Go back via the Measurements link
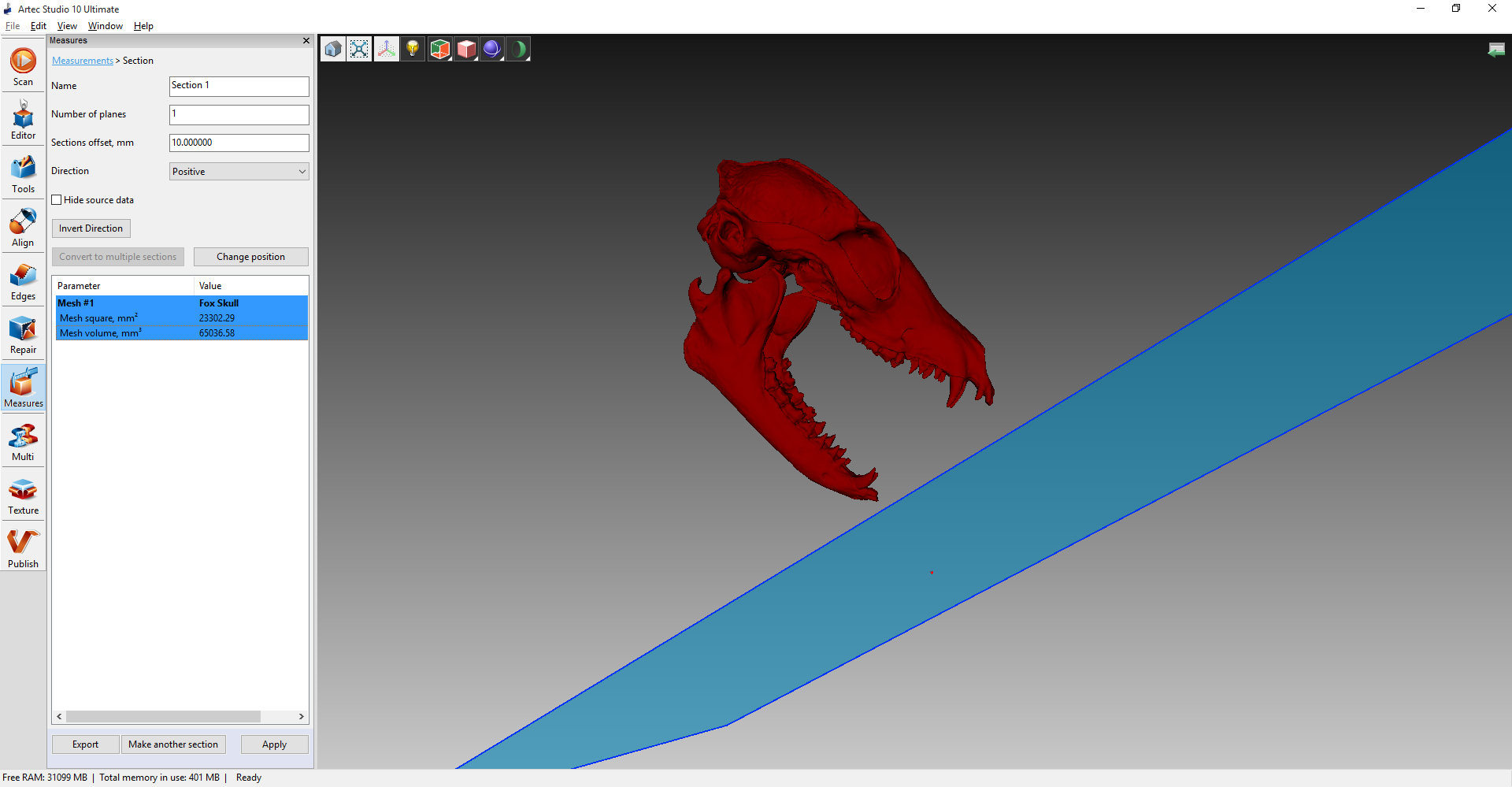Image resolution: width=1512 pixels, height=787 pixels. tap(83, 61)
